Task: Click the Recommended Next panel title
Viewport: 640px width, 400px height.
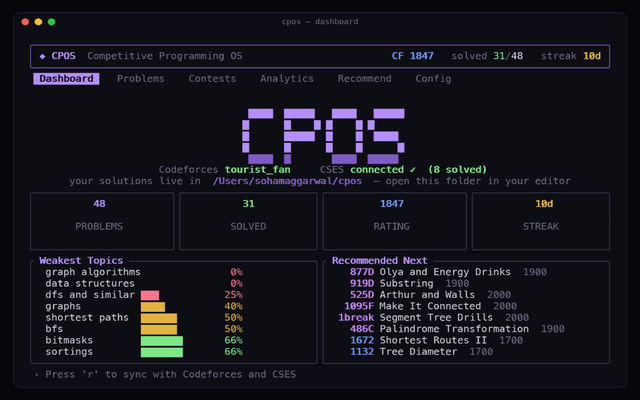Action: (380, 260)
